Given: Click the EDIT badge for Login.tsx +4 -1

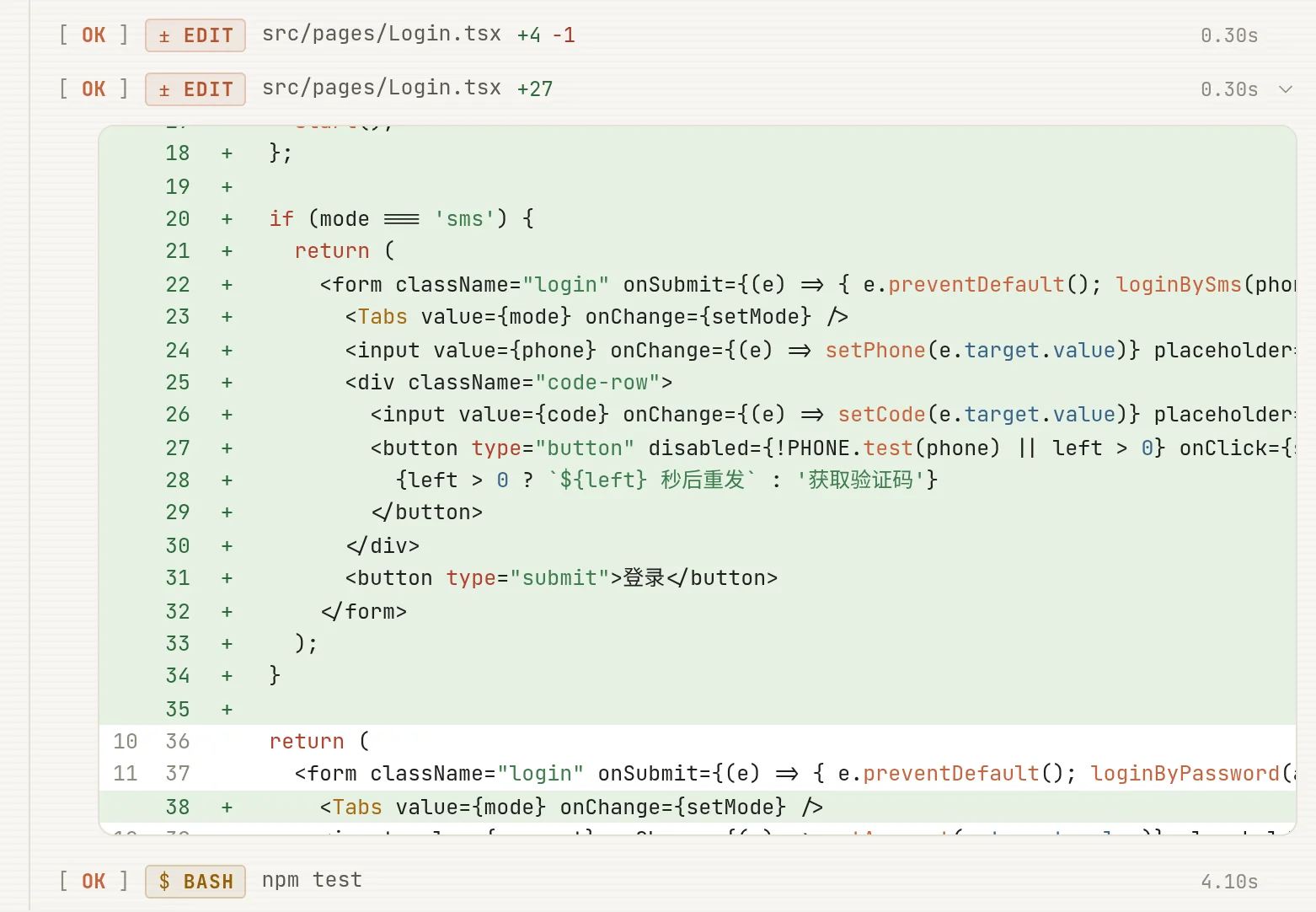Looking at the screenshot, I should (x=195, y=35).
